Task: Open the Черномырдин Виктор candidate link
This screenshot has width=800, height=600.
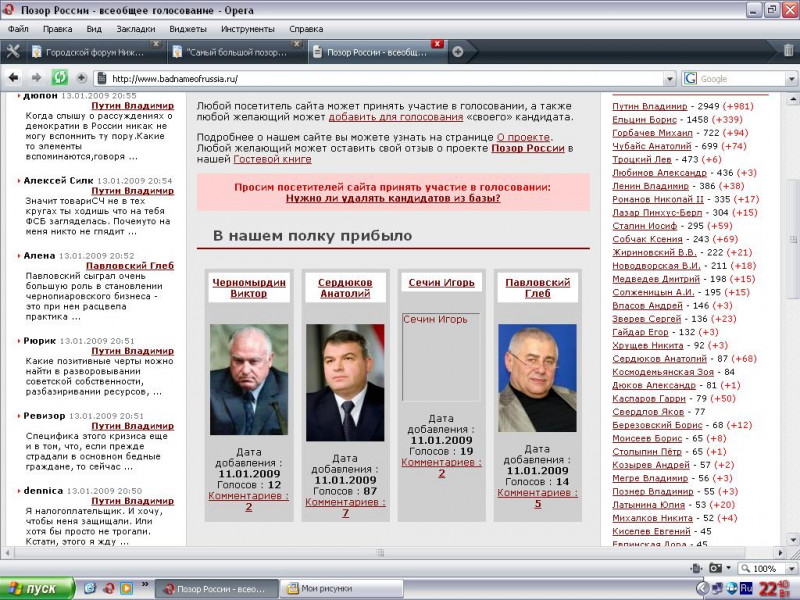Action: (248, 288)
